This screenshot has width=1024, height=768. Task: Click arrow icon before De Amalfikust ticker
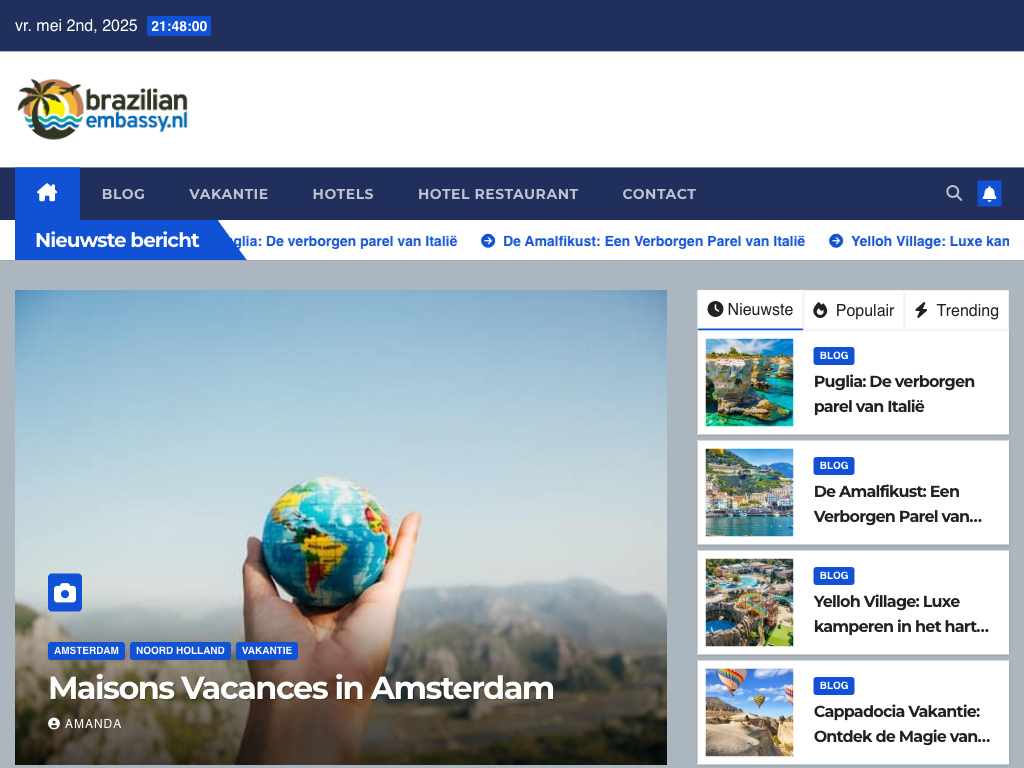tap(488, 241)
